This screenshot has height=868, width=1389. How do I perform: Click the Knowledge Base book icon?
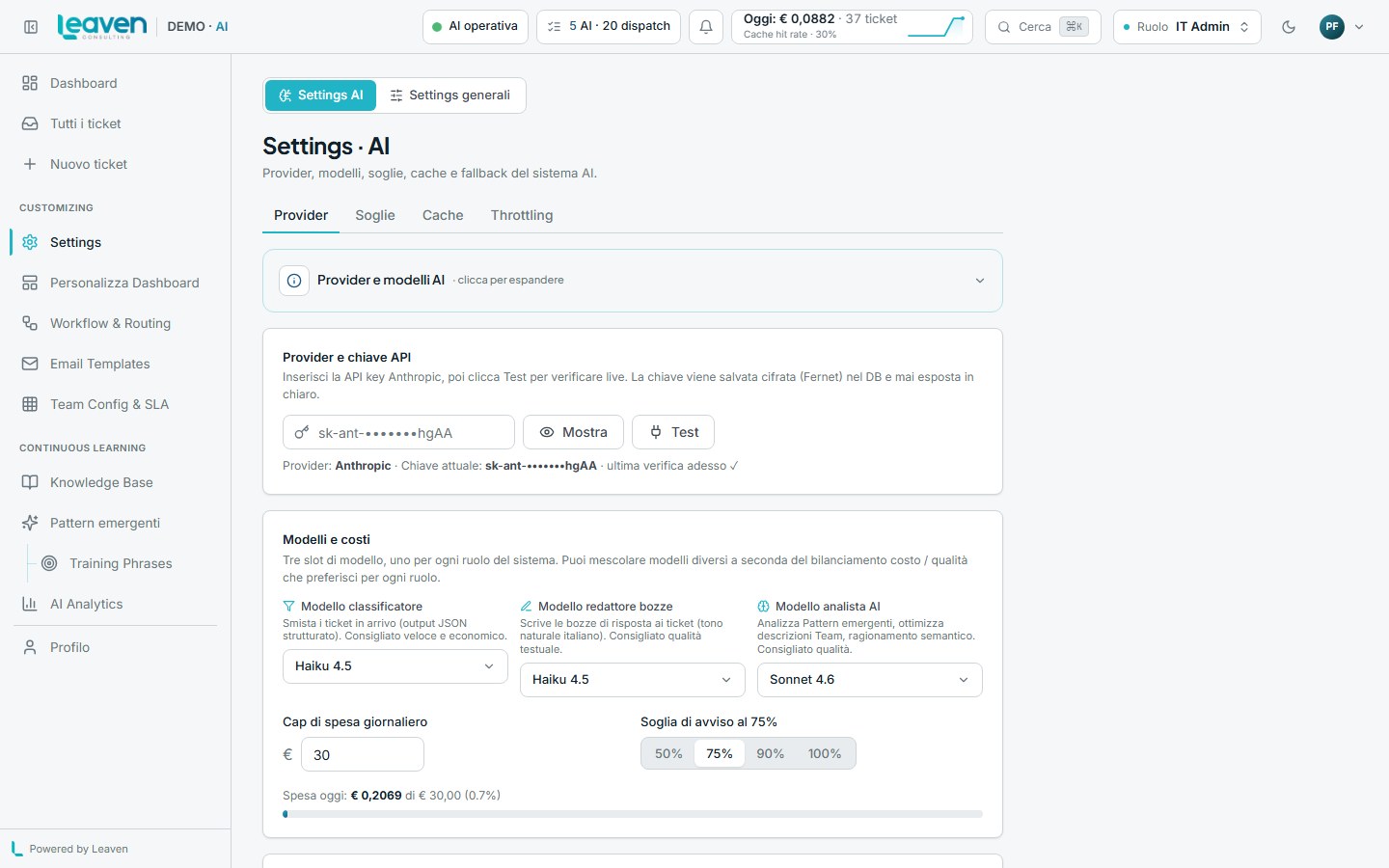(30, 482)
